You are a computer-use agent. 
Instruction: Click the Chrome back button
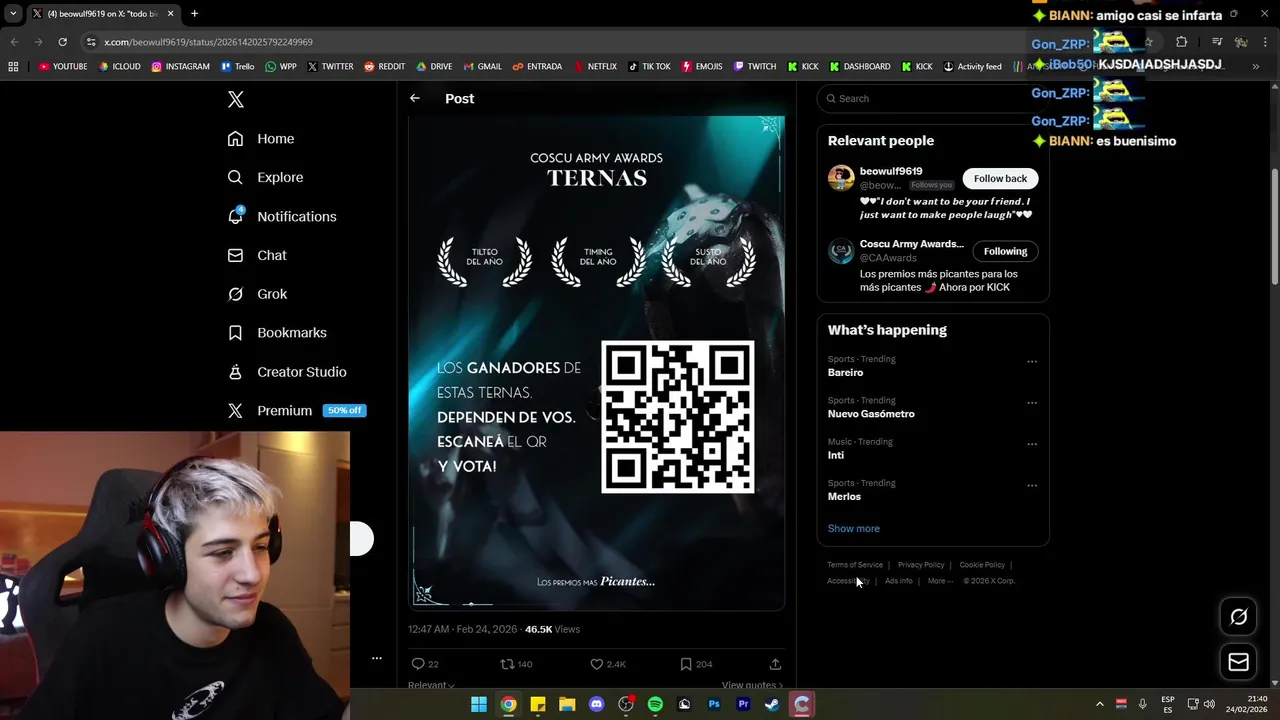click(x=15, y=42)
